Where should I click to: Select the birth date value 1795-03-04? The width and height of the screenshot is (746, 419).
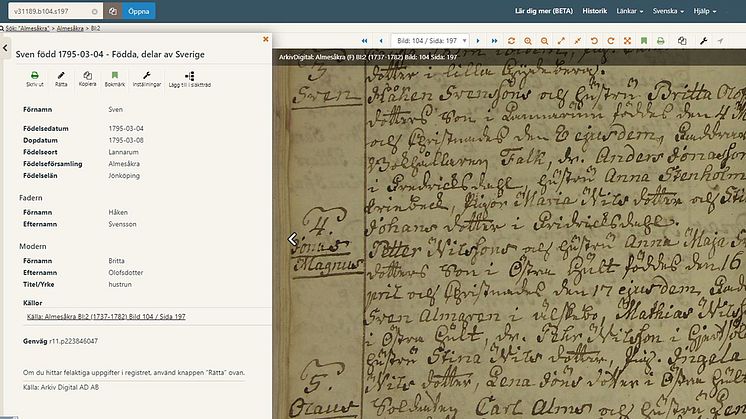click(x=126, y=128)
